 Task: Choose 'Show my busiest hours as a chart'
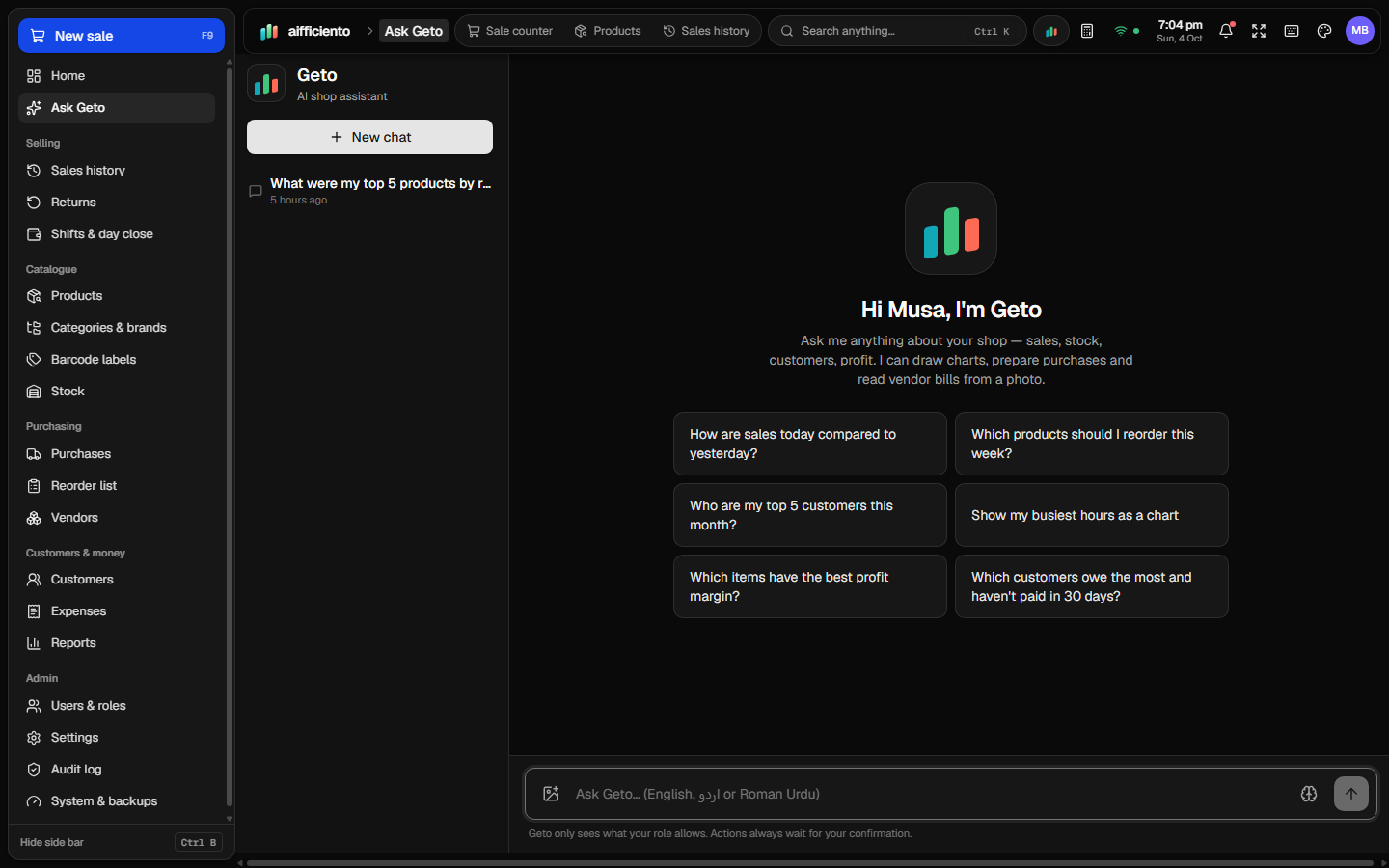click(1092, 515)
